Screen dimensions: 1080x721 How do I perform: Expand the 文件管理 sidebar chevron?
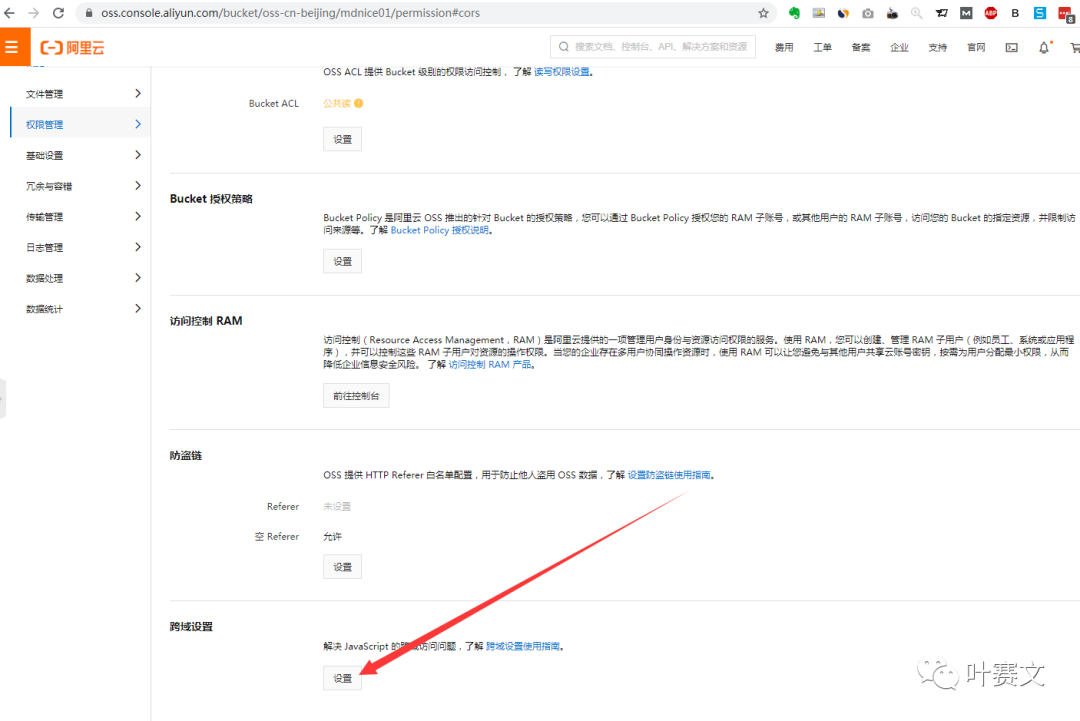pos(138,94)
